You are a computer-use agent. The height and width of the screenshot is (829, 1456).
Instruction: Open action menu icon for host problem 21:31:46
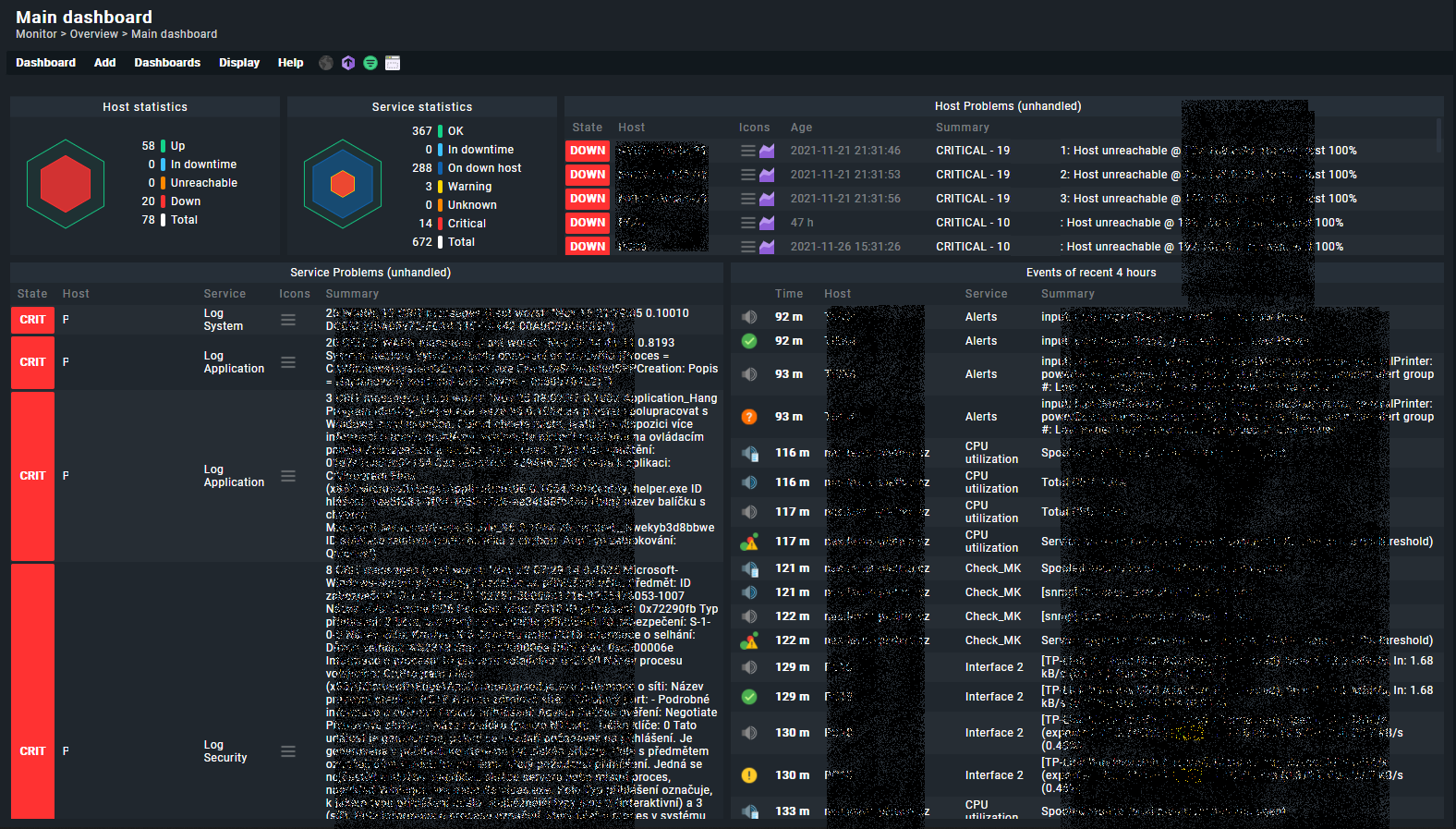click(x=748, y=151)
